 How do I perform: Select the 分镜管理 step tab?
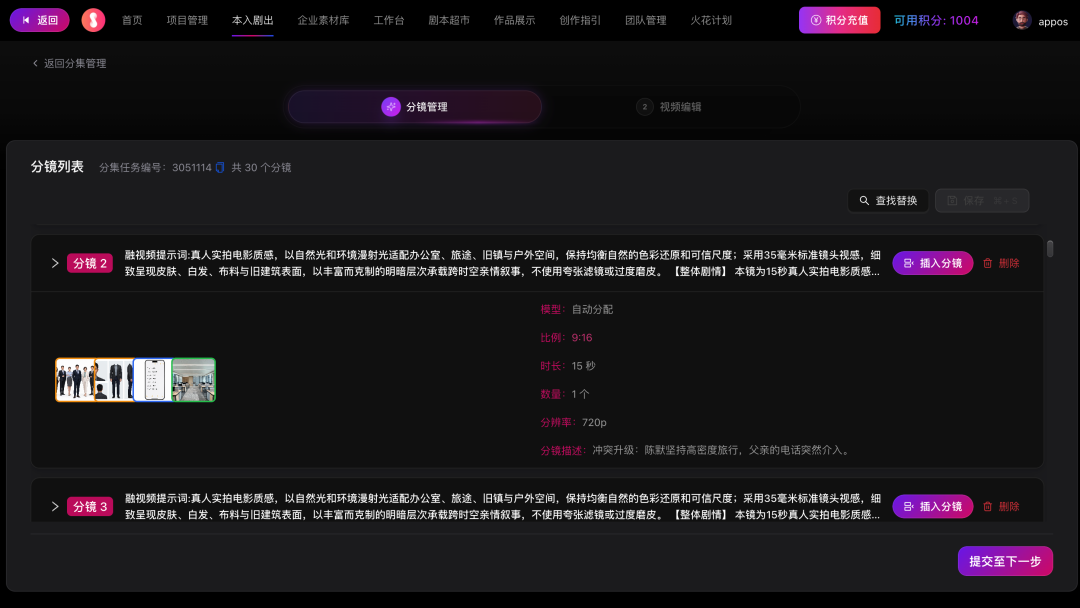(x=415, y=107)
